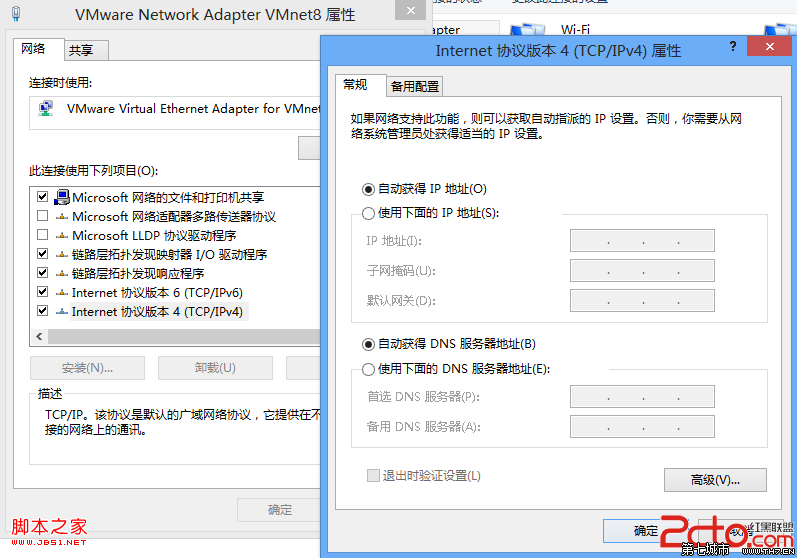This screenshot has height=558, width=797.
Task: Click the Microsoft LLDP protocol driver icon
Action: coord(62,235)
